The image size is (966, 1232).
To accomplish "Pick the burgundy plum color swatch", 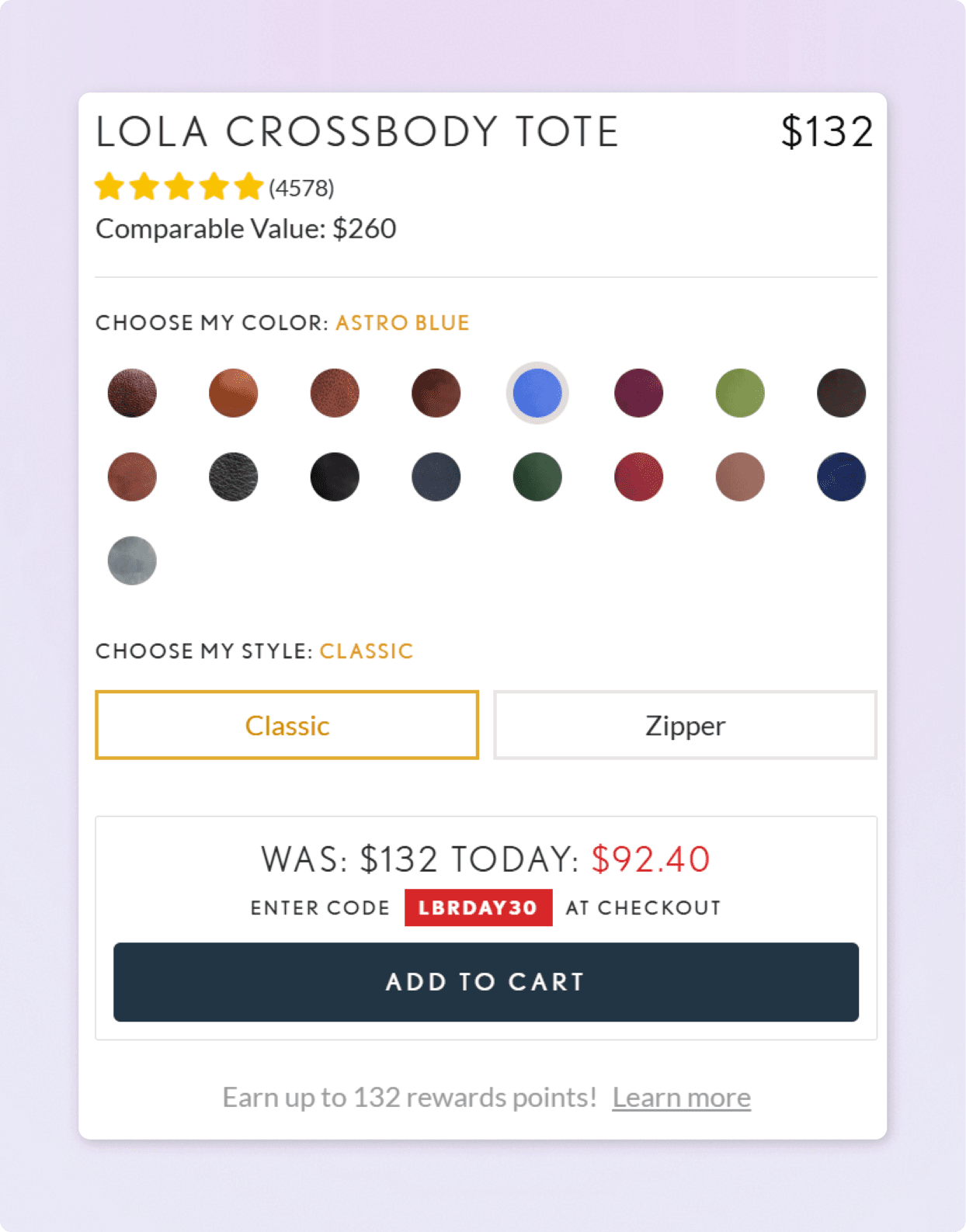I will (638, 393).
